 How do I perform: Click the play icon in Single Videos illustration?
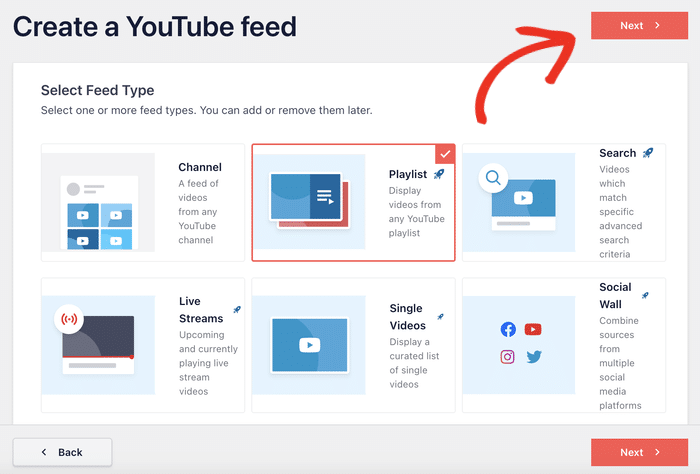309,345
